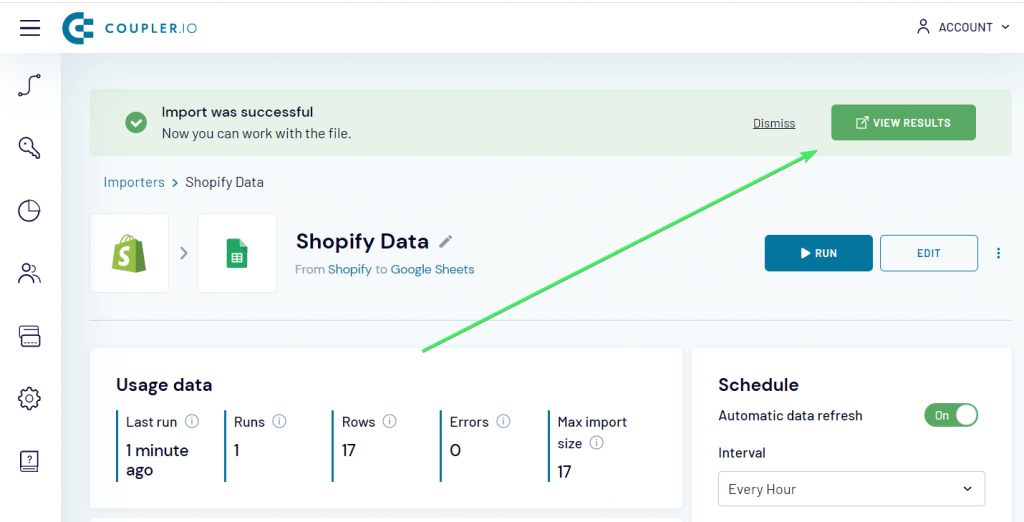
Task: Click the 'Now you can work with the file.' text
Action: (256, 133)
